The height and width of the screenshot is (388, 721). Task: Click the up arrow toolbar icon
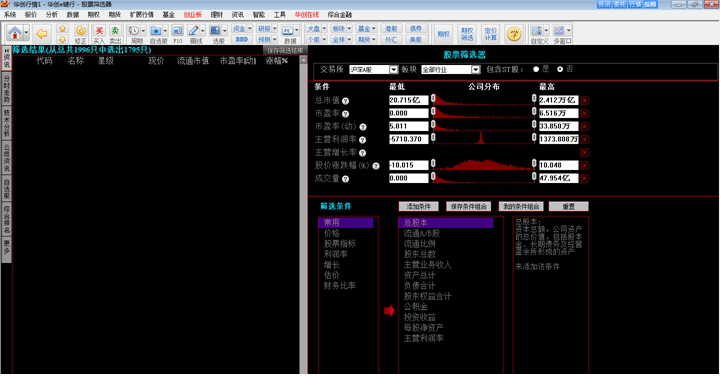tap(63, 29)
